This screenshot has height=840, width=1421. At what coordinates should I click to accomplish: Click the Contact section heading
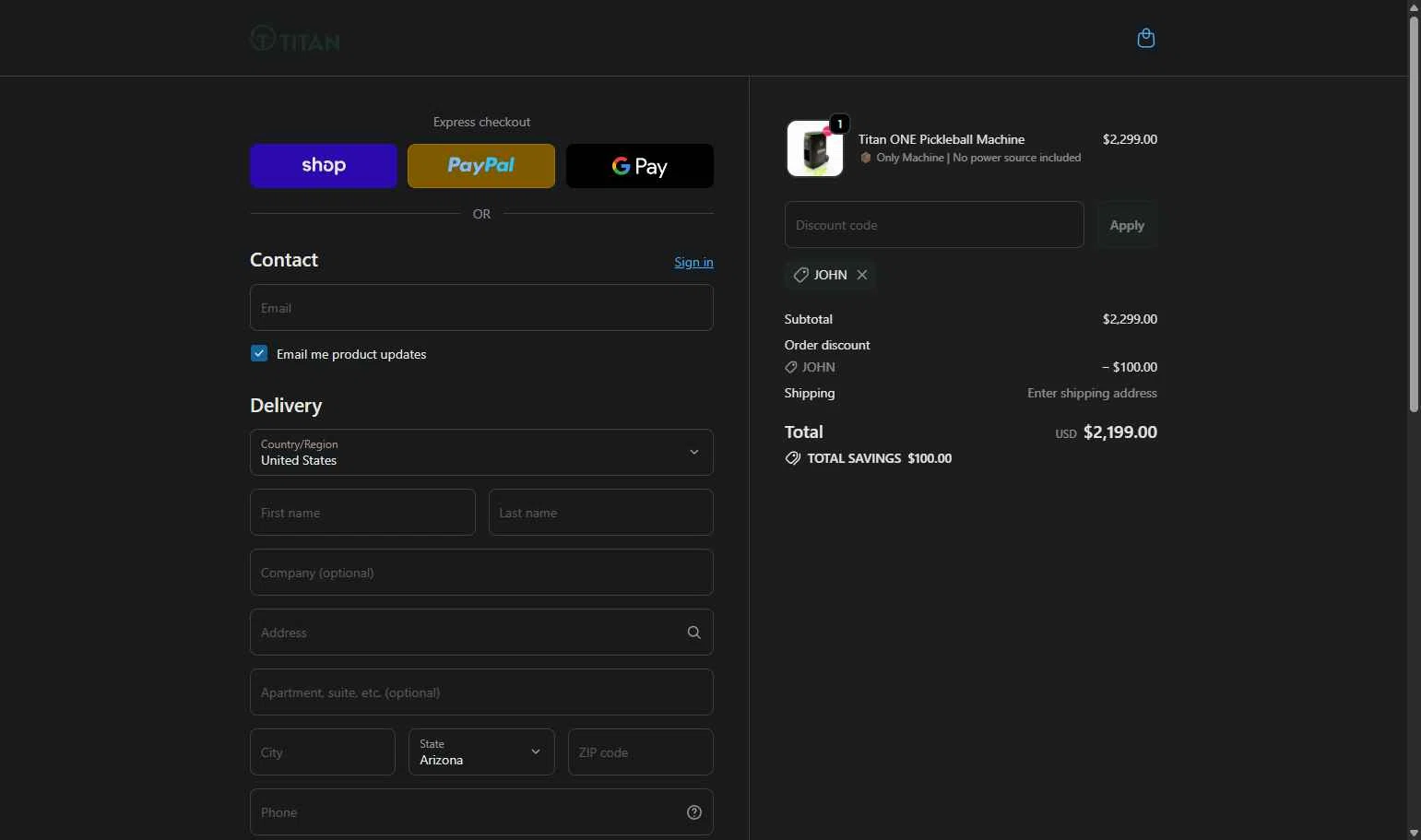(284, 260)
